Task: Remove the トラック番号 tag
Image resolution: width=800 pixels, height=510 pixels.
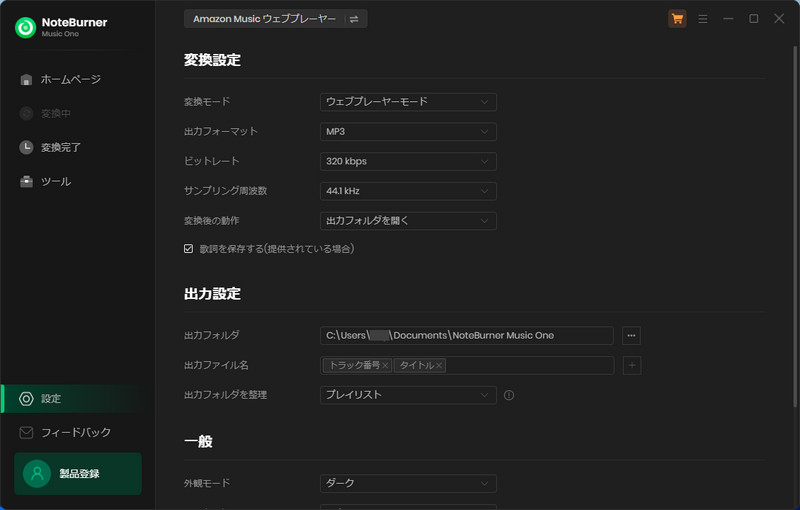Action: tap(385, 366)
